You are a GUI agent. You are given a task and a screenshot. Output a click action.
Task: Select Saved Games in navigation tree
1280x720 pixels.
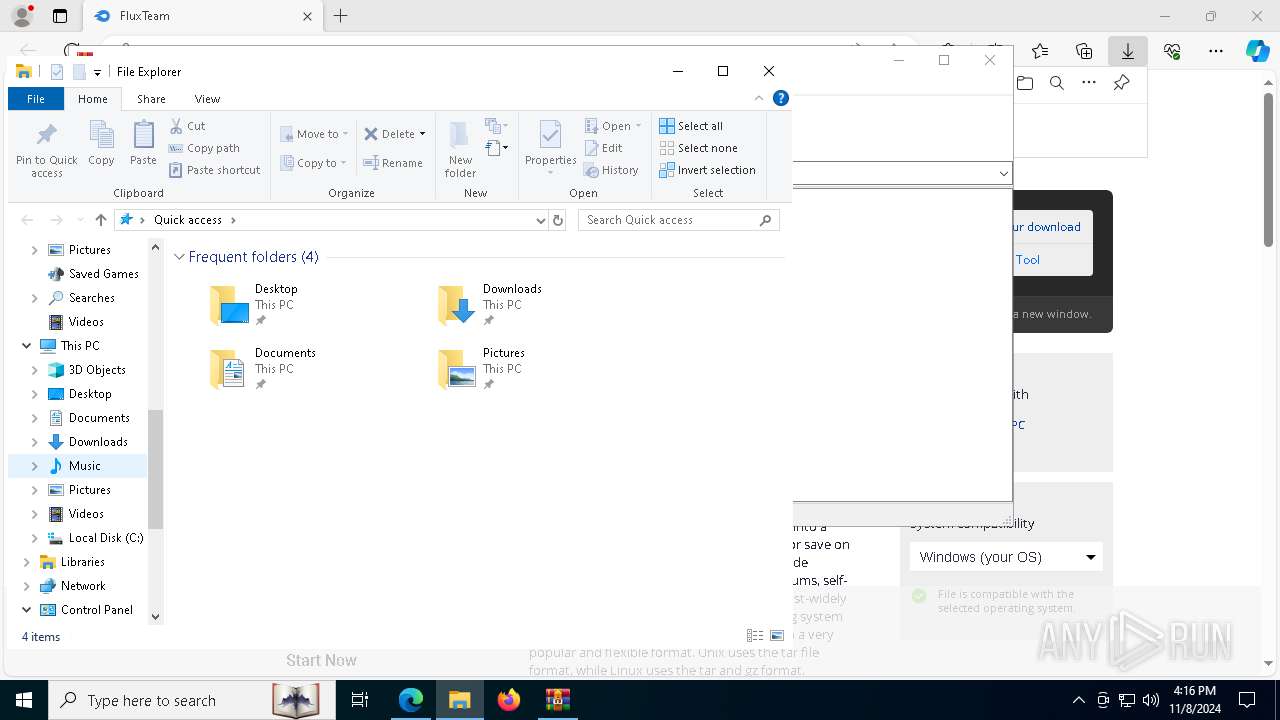pos(103,274)
